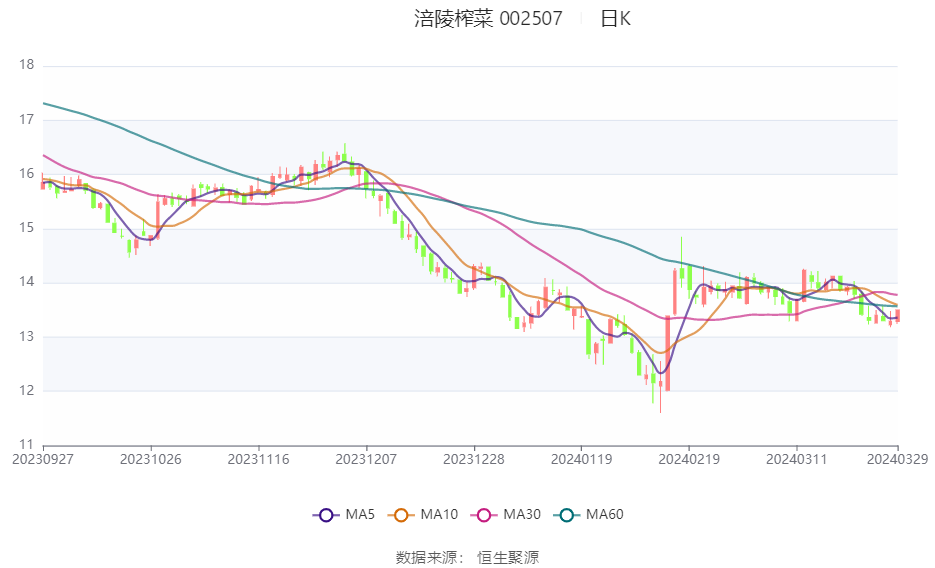The image size is (935, 568).
Task: Hide the MA30 line via its label
Action: [522, 514]
